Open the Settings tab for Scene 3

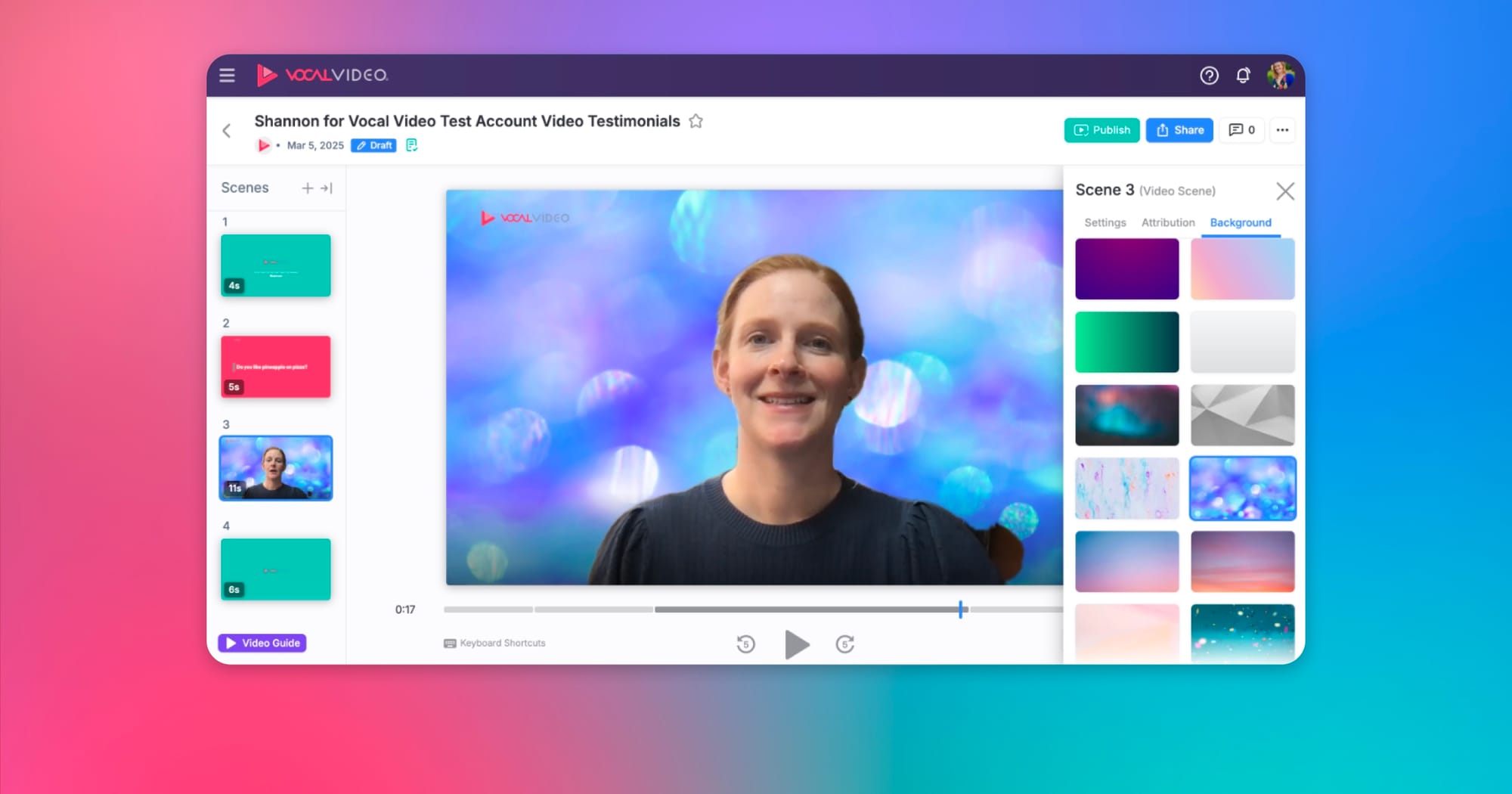1105,222
